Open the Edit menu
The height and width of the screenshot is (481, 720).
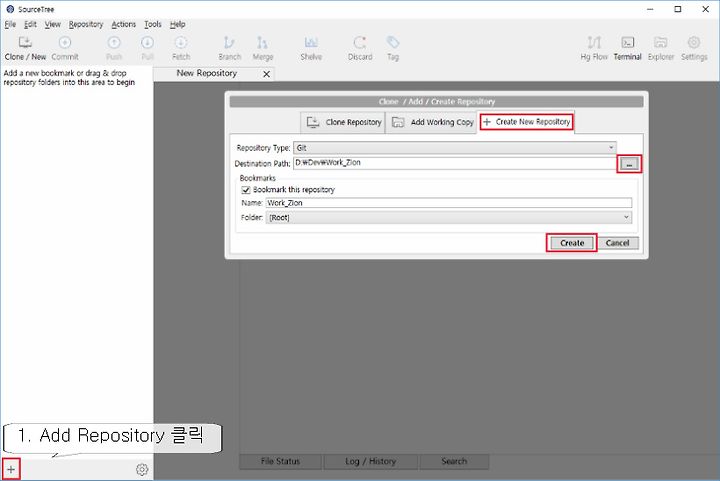tap(30, 24)
